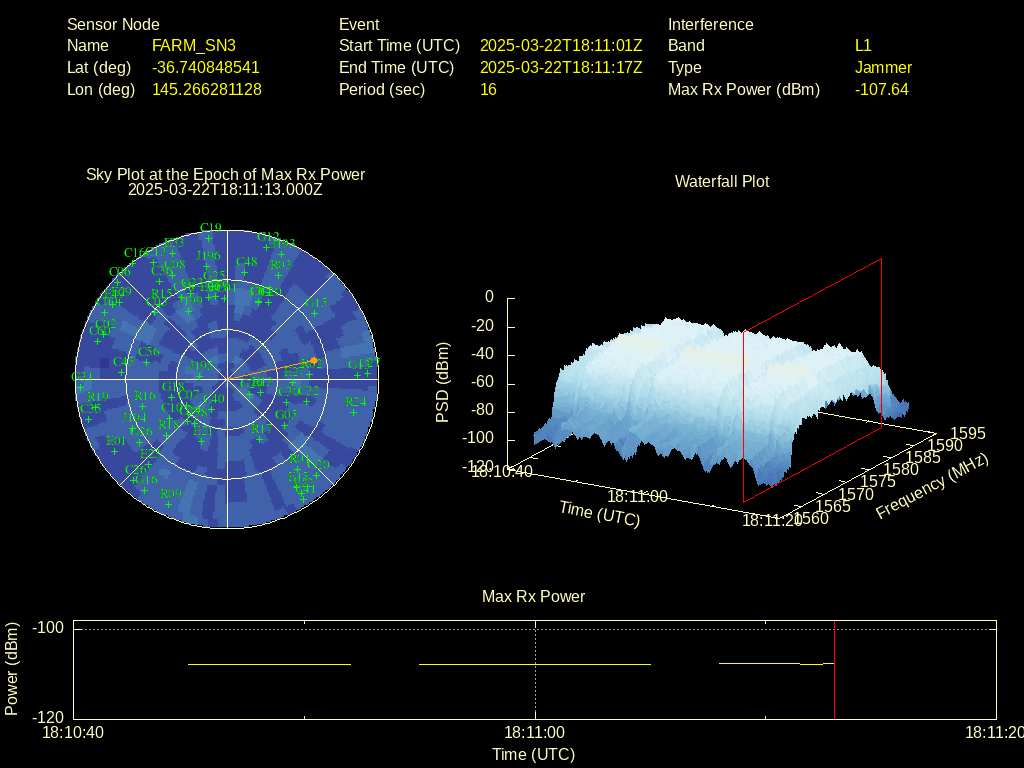Click the red vertical marker in Max Rx Power chart

pos(834,670)
